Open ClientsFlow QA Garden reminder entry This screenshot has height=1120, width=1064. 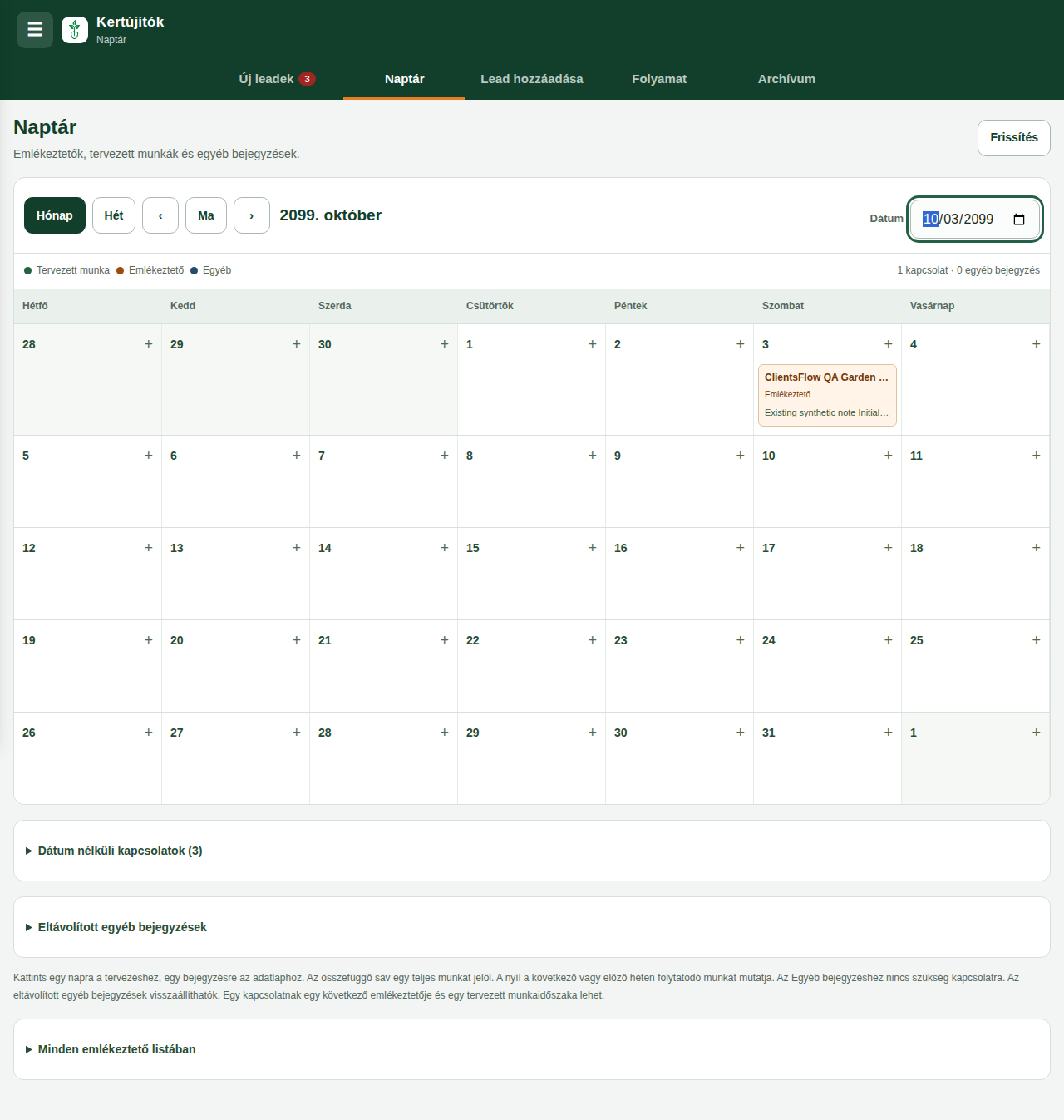(x=827, y=395)
